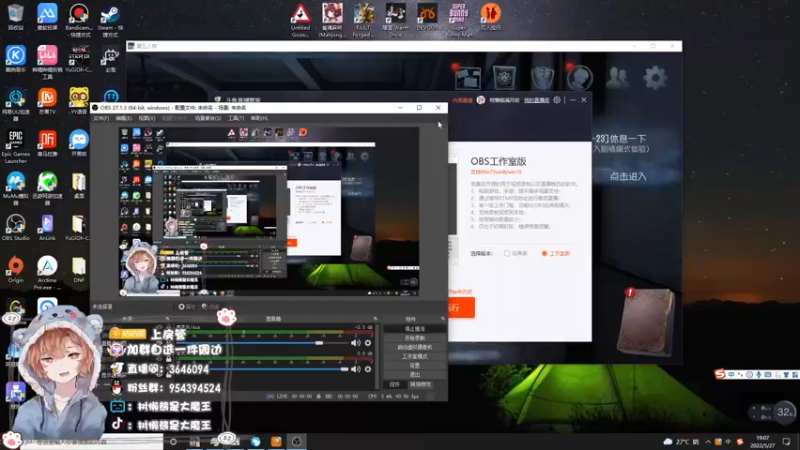Viewport: 800px width, 450px height.
Task: Open OBS 视图(V) menu
Action: coord(147,118)
